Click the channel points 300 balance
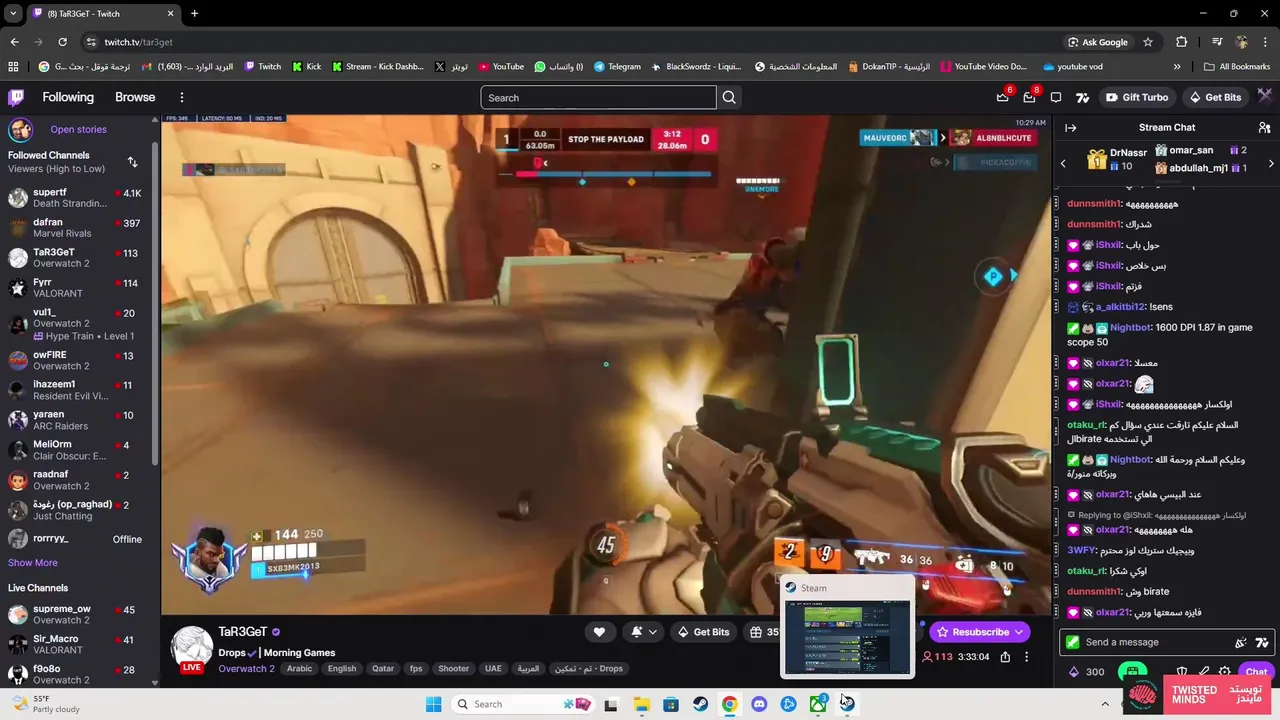 [1087, 672]
